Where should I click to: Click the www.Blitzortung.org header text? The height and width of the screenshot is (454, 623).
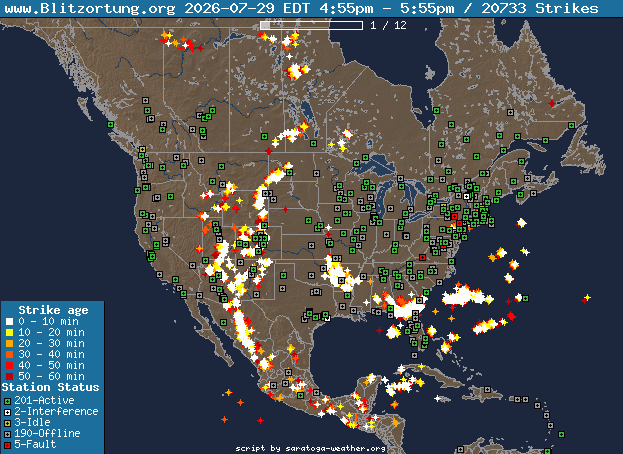click(x=90, y=8)
